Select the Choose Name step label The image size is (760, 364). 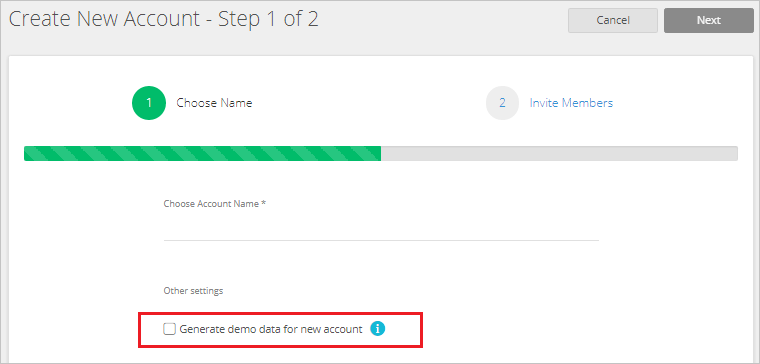[214, 103]
